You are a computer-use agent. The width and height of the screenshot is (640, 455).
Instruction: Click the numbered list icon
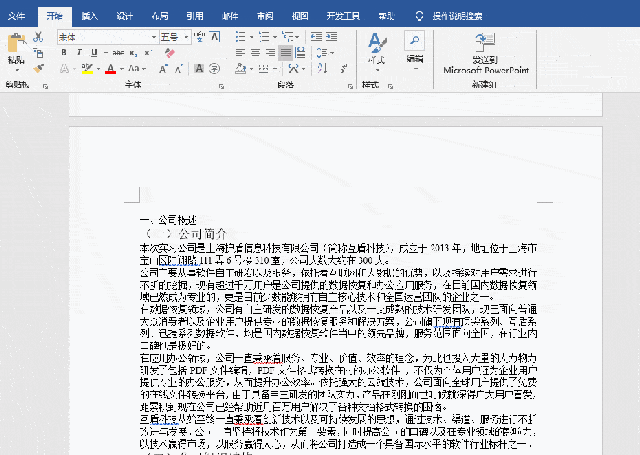click(264, 37)
